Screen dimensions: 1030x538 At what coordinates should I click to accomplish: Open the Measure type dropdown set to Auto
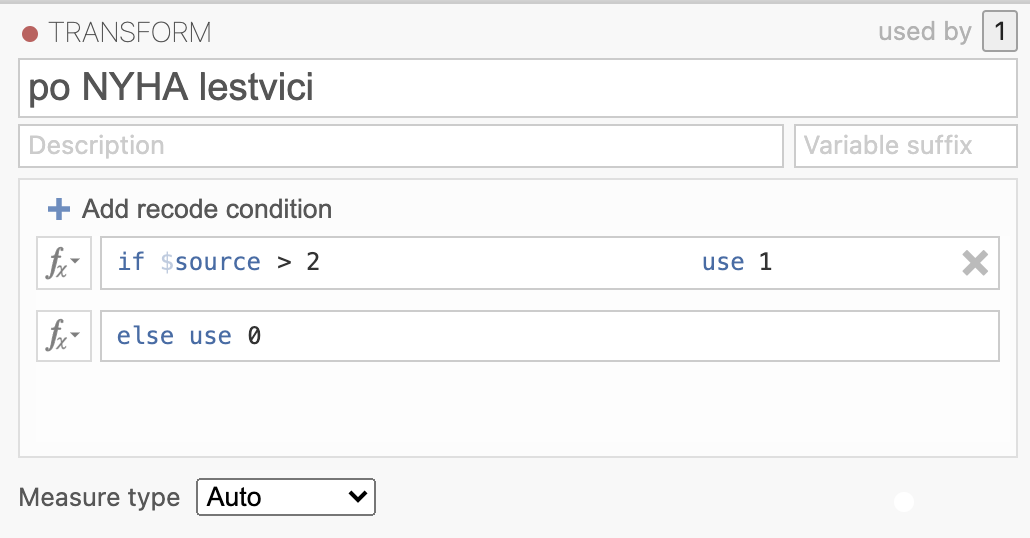[x=286, y=497]
